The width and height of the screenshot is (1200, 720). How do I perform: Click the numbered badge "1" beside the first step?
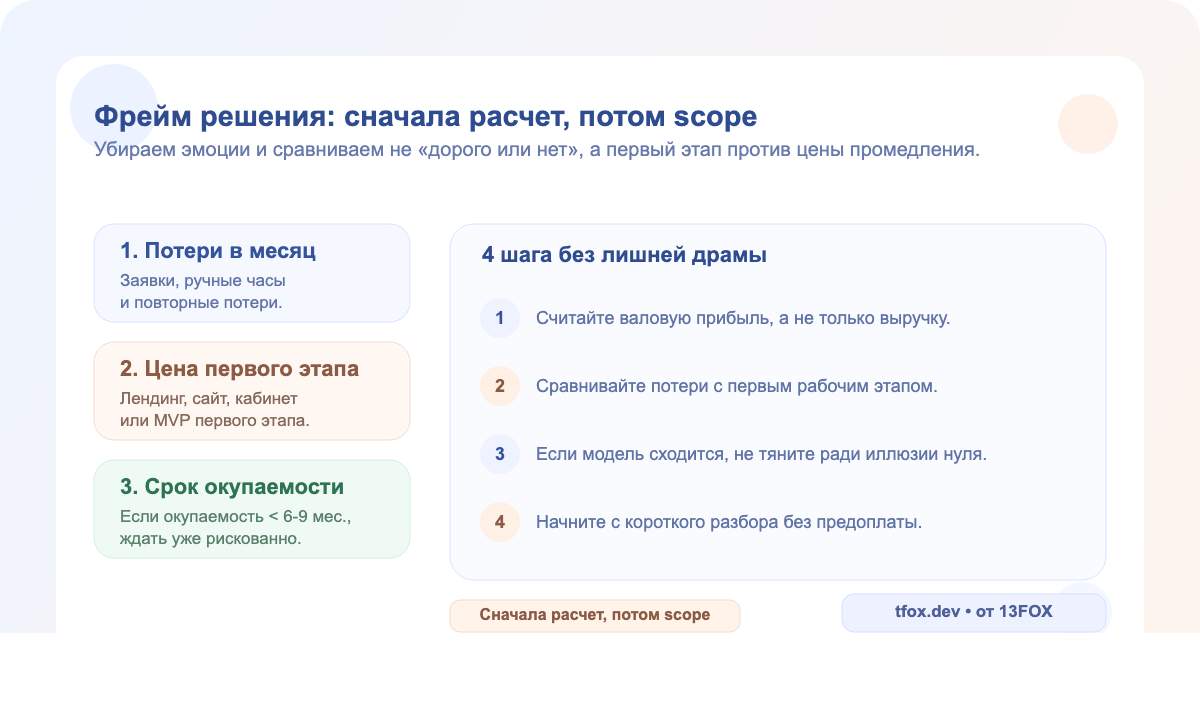click(500, 318)
